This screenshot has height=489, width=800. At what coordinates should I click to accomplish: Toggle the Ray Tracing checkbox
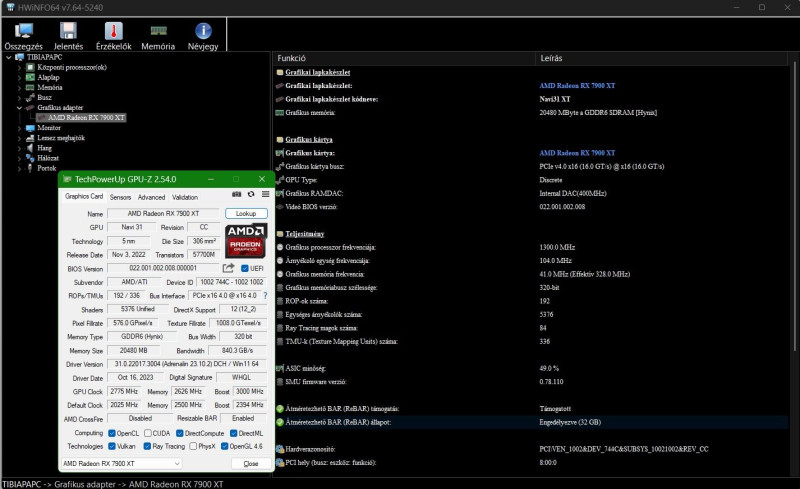pos(147,446)
